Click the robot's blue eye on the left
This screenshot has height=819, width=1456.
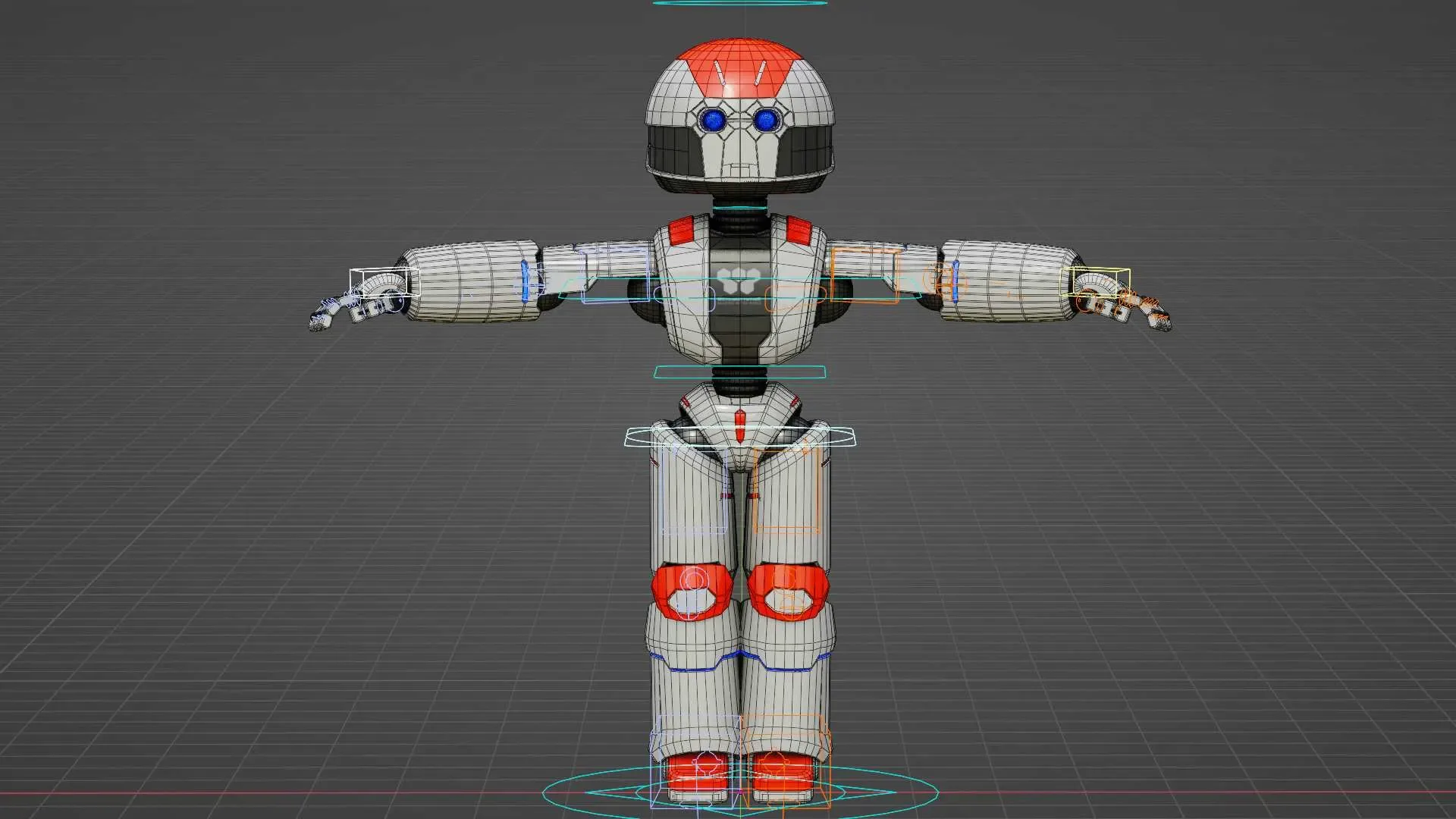713,120
